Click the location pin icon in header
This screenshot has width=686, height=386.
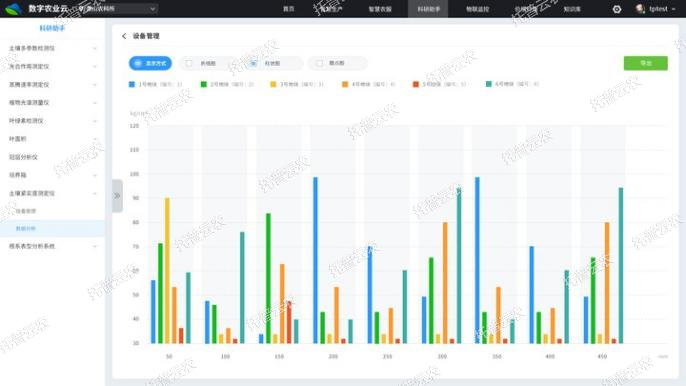81,8
